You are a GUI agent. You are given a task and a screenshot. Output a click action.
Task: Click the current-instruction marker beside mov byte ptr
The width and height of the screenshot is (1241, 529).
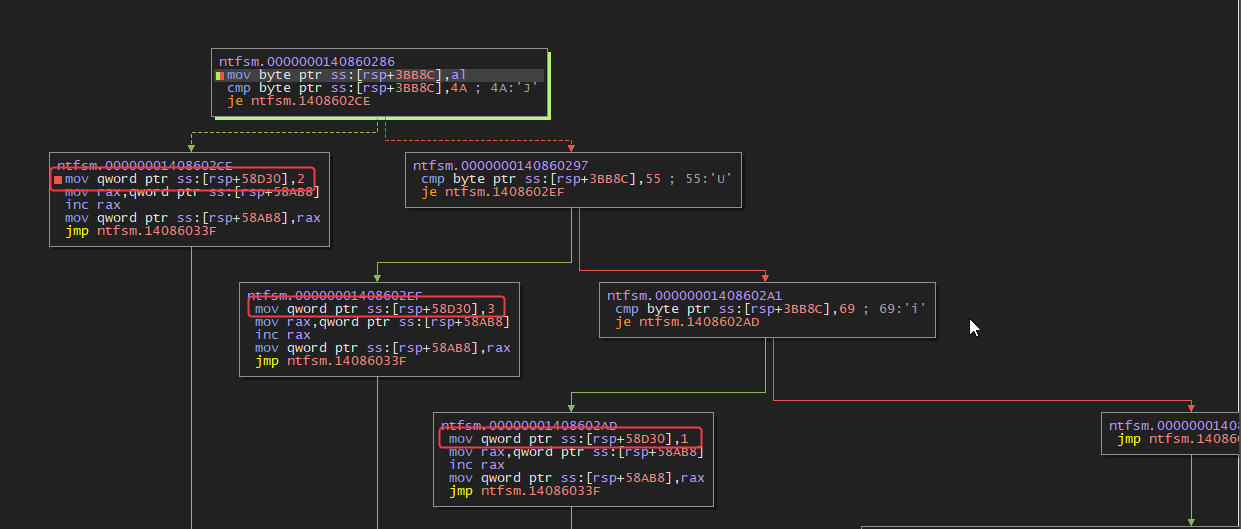[x=219, y=75]
